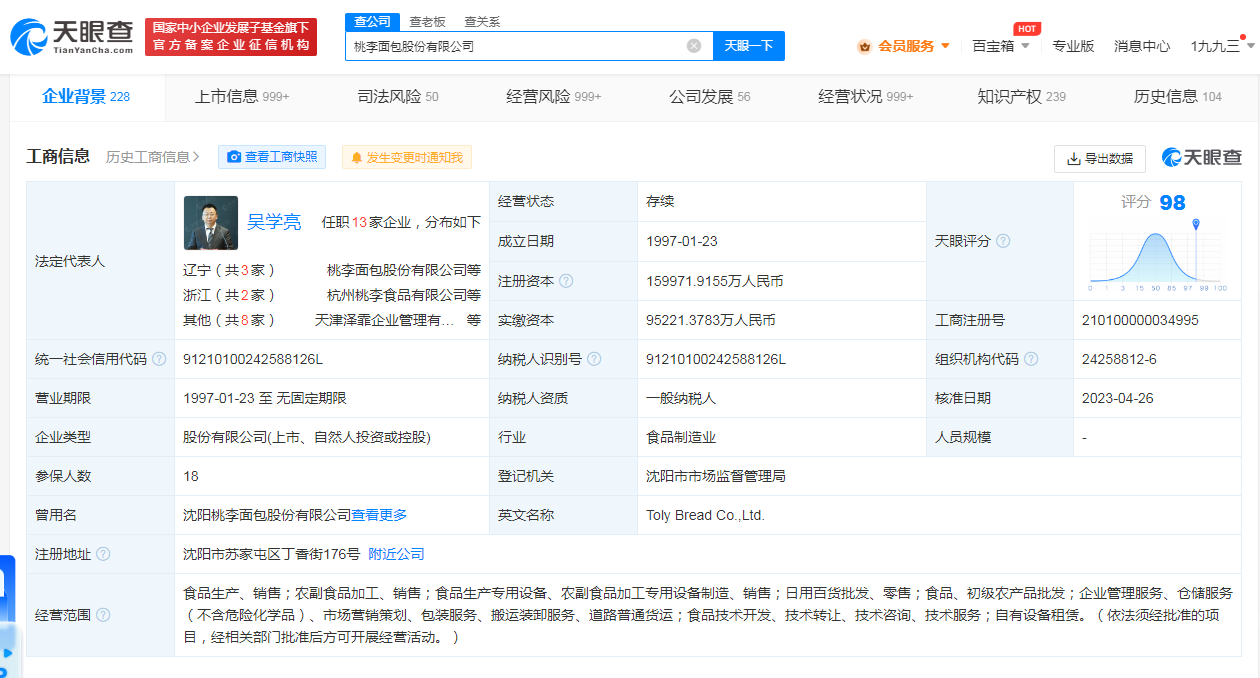Go to the 公司发展 tab
The height and width of the screenshot is (678, 1260).
710,96
